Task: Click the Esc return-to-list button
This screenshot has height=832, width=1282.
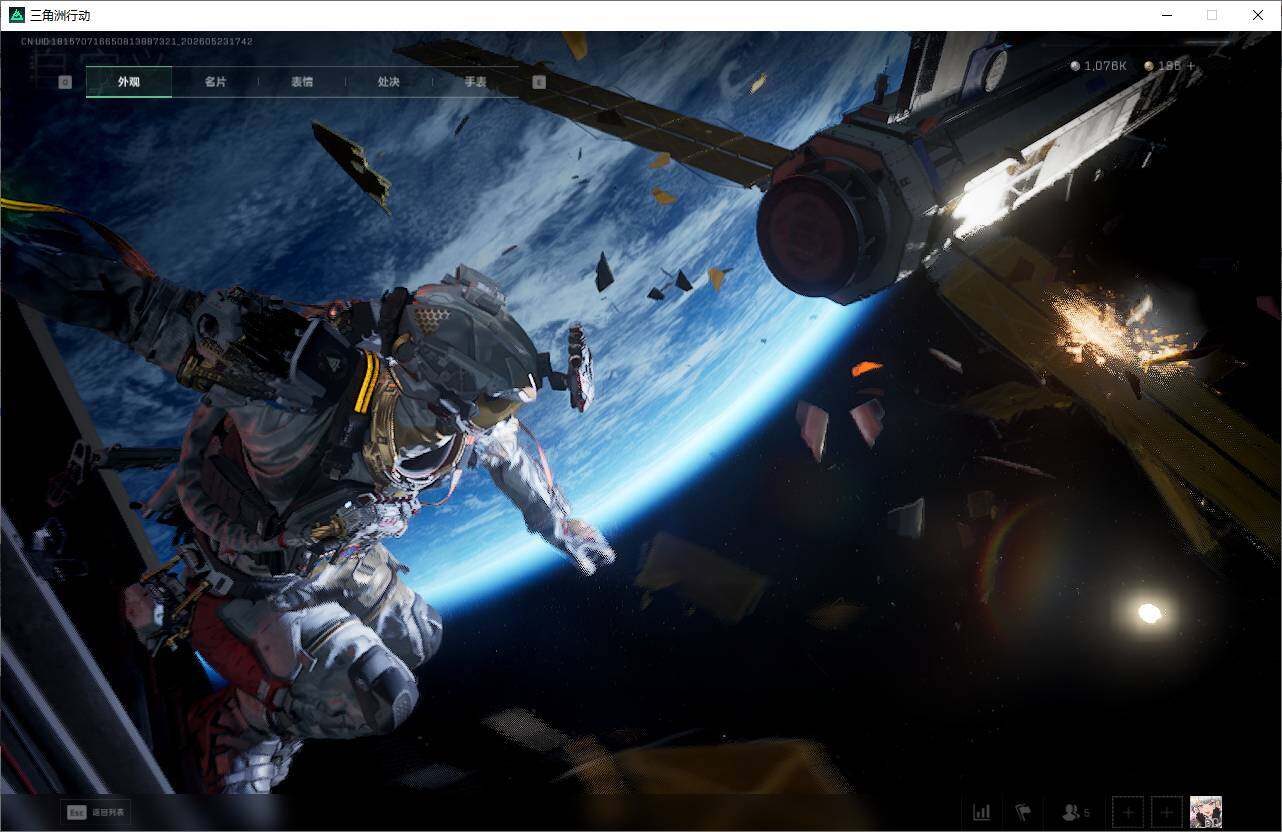Action: pyautogui.click(x=95, y=812)
